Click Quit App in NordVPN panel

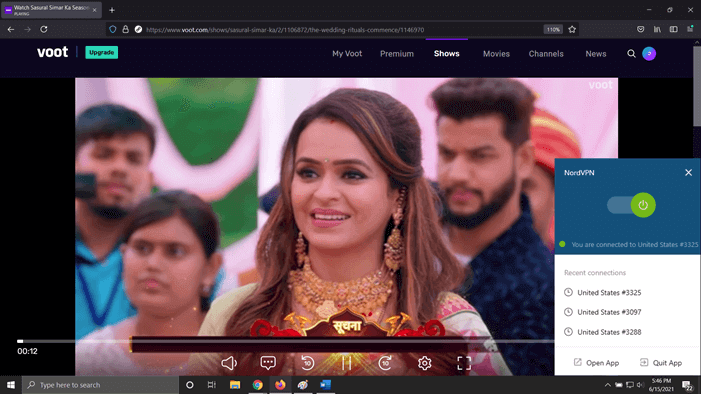pos(661,363)
